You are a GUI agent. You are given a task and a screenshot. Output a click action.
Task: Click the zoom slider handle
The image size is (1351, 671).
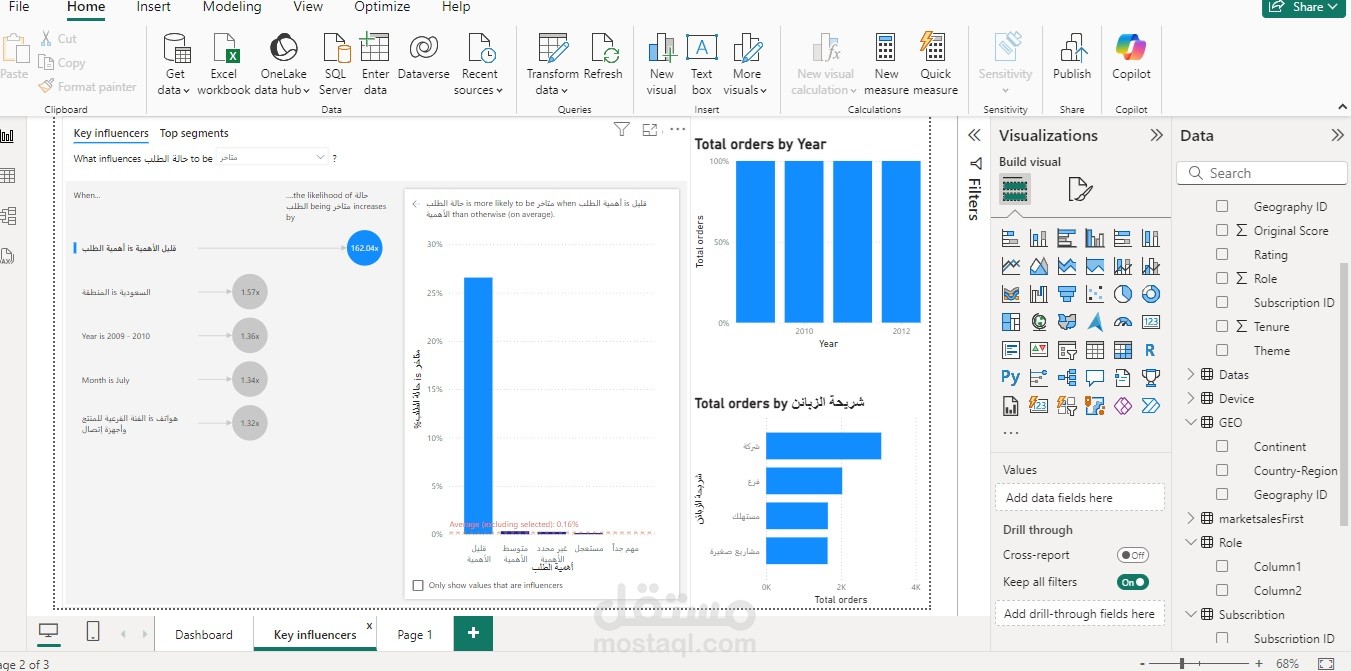click(1182, 663)
